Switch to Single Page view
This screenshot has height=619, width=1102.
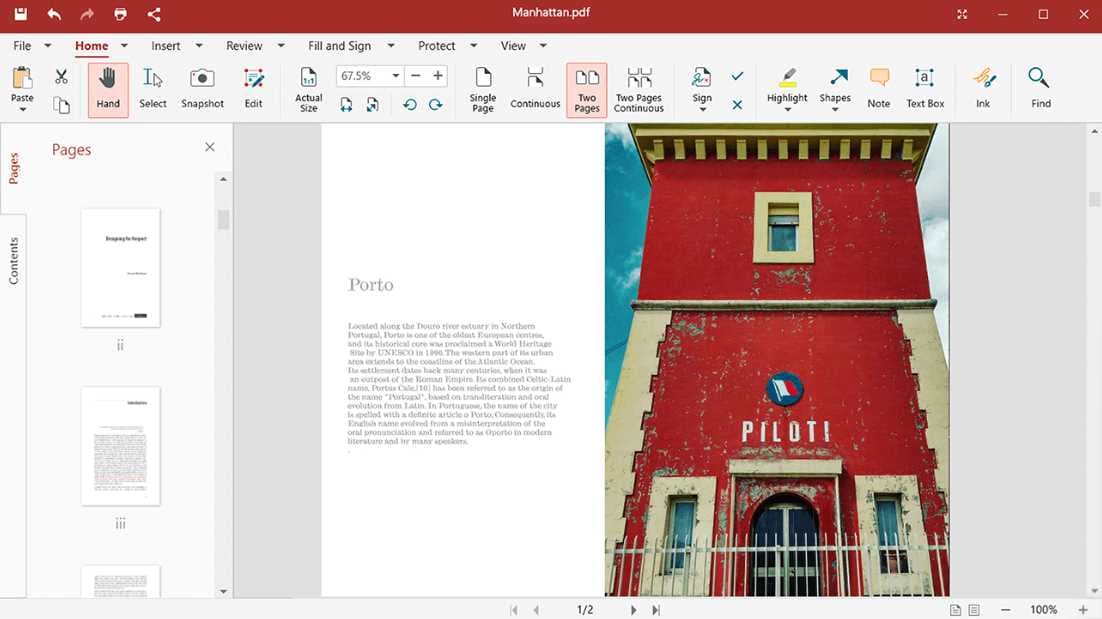pyautogui.click(x=482, y=88)
